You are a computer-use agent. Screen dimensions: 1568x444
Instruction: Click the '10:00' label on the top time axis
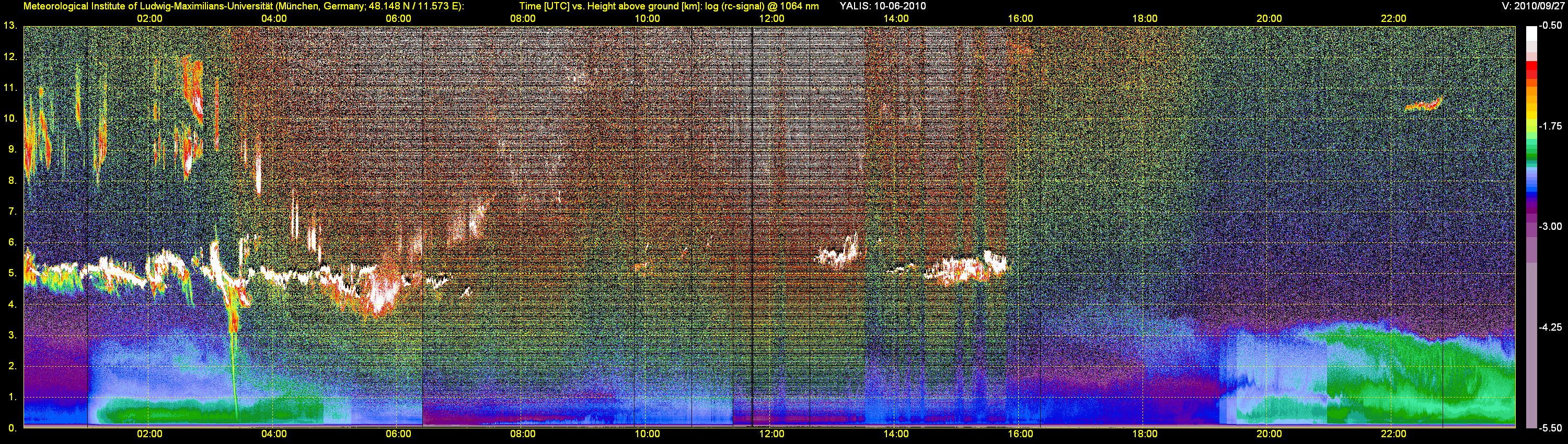click(x=647, y=19)
